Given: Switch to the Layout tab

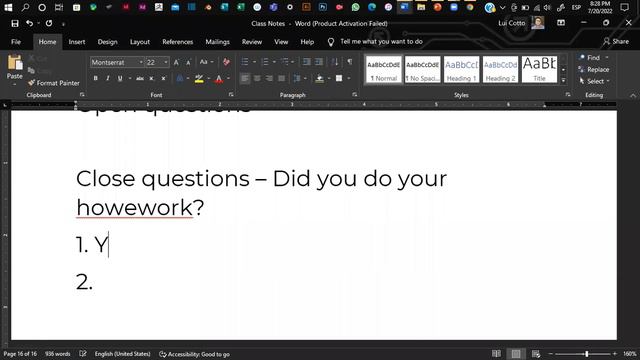Looking at the screenshot, I should pyautogui.click(x=140, y=42).
